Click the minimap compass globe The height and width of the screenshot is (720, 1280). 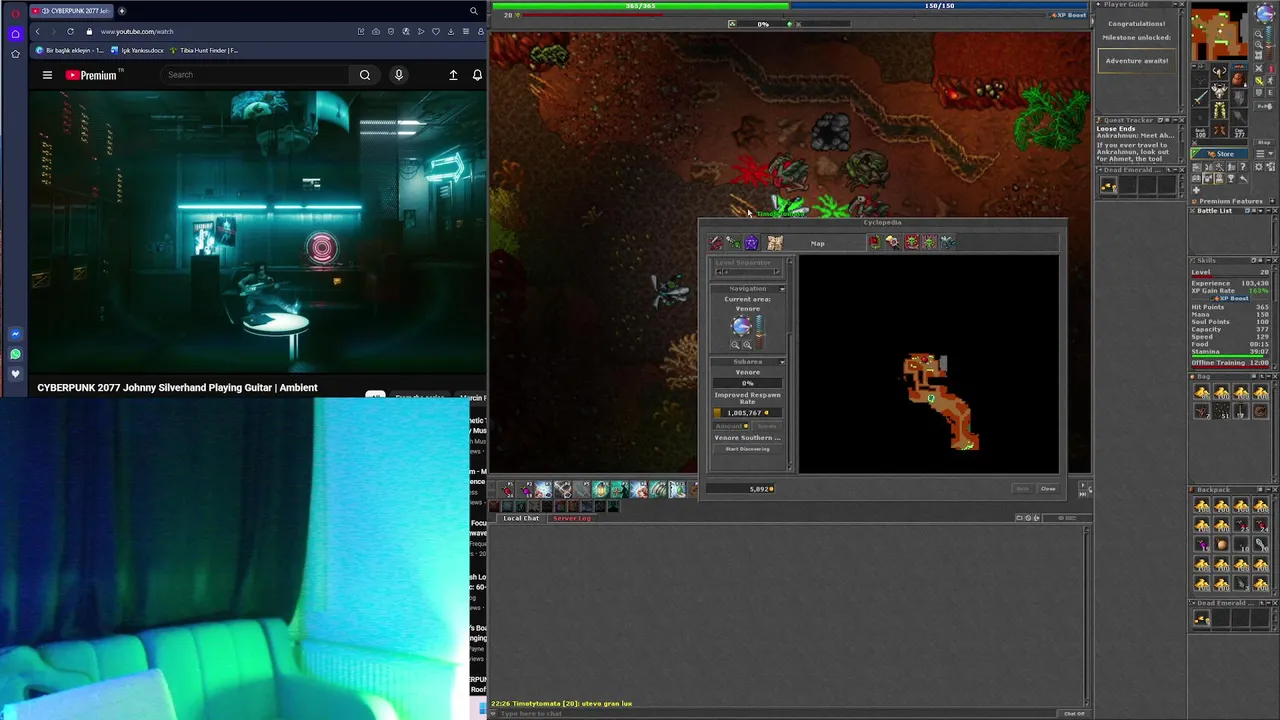coord(1264,14)
